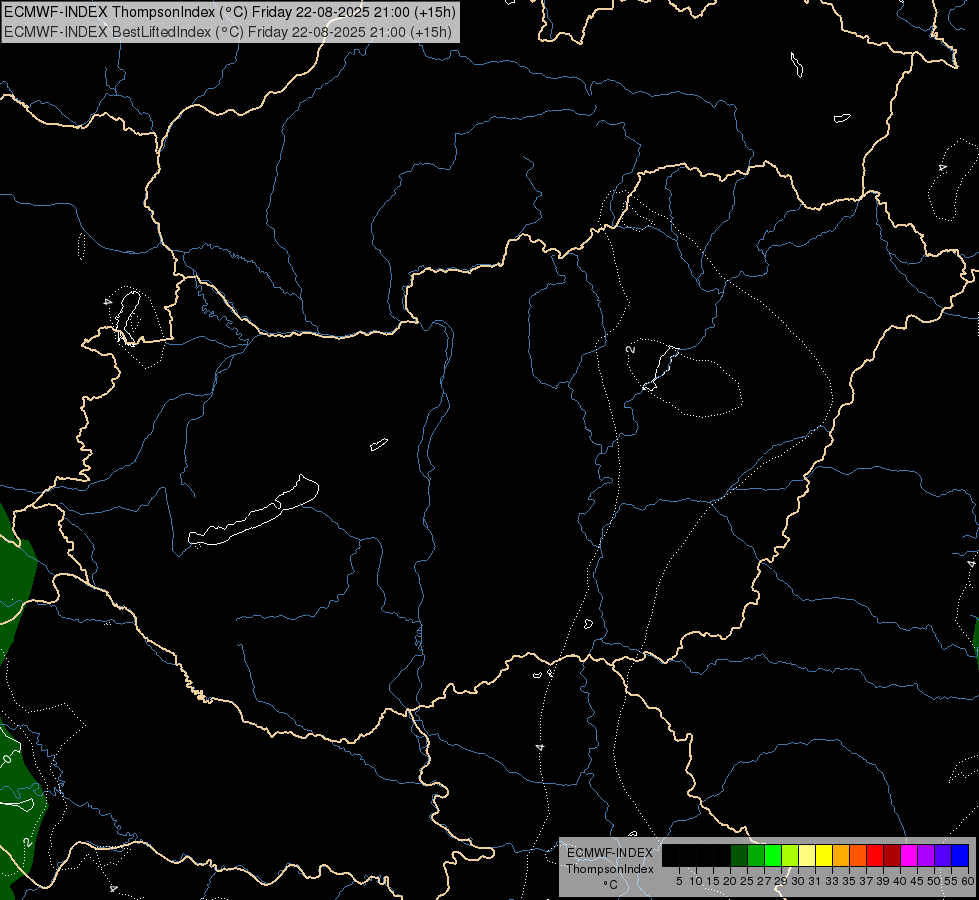Select the bright green 27–29 legend swatch
This screenshot has height=900, width=979.
coord(774,855)
